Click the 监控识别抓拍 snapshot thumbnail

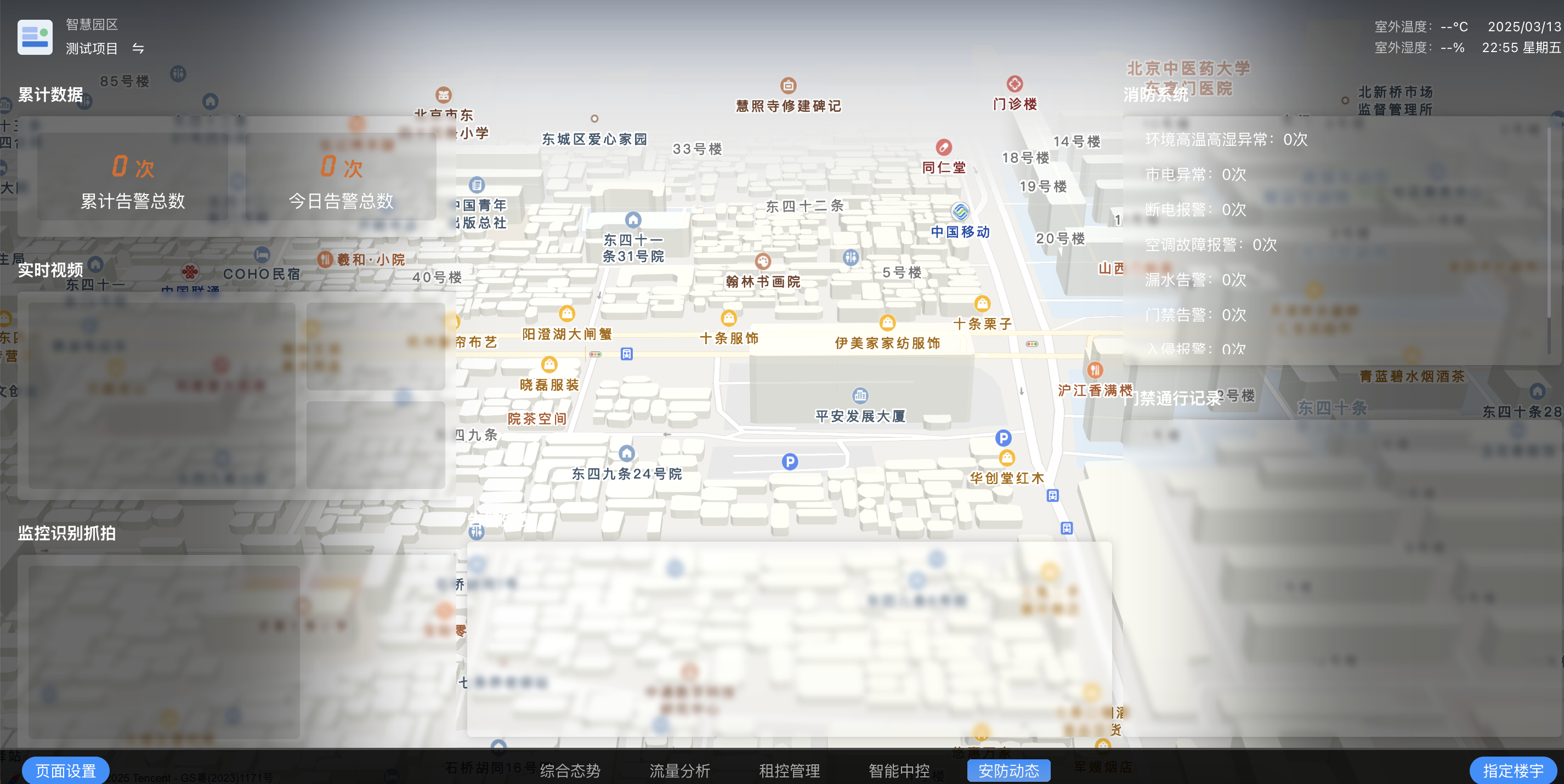coord(164,652)
